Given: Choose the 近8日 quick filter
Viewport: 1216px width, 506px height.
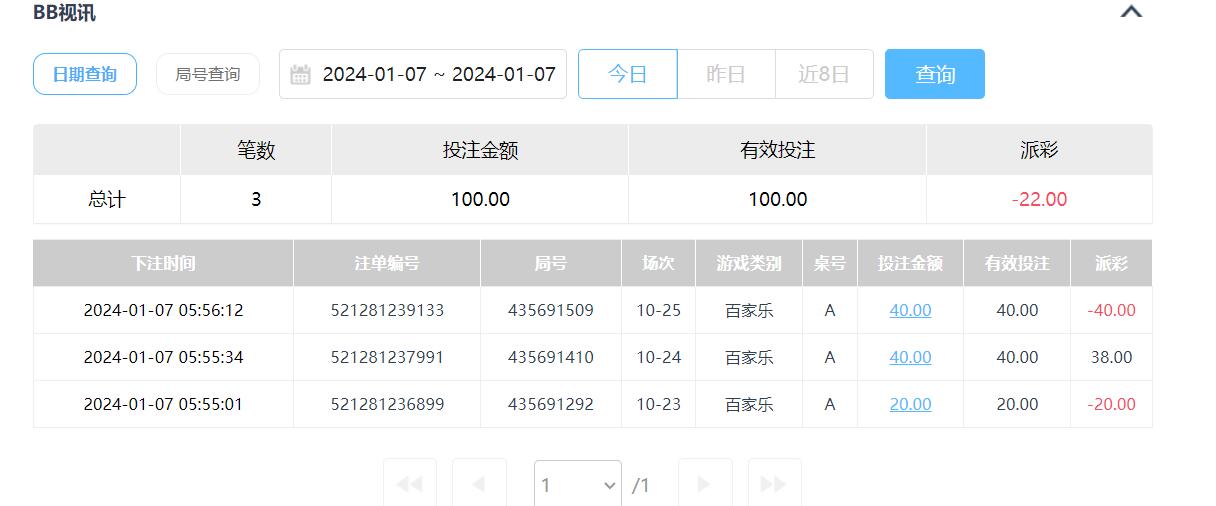Looking at the screenshot, I should coord(824,74).
